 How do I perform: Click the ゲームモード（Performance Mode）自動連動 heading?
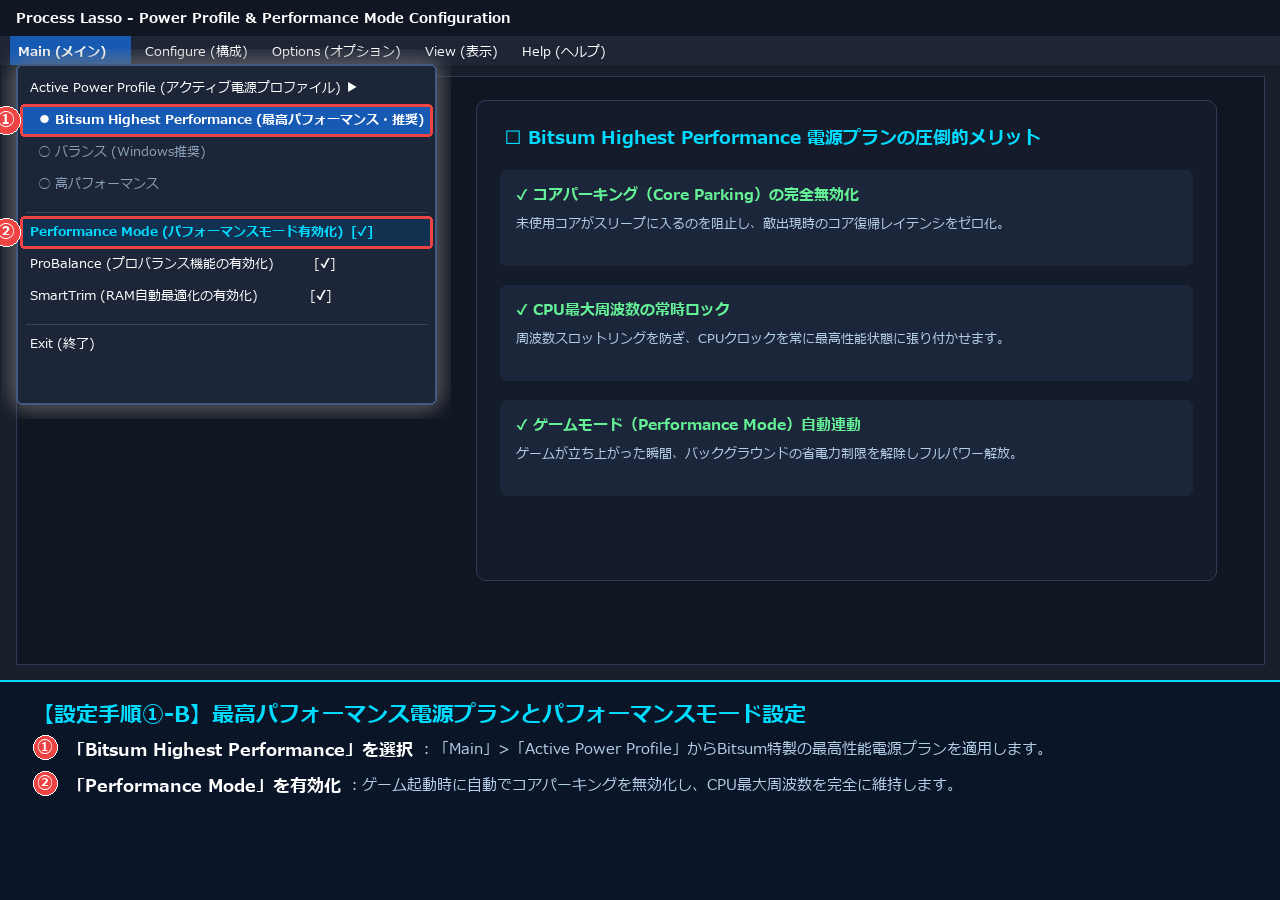click(688, 424)
